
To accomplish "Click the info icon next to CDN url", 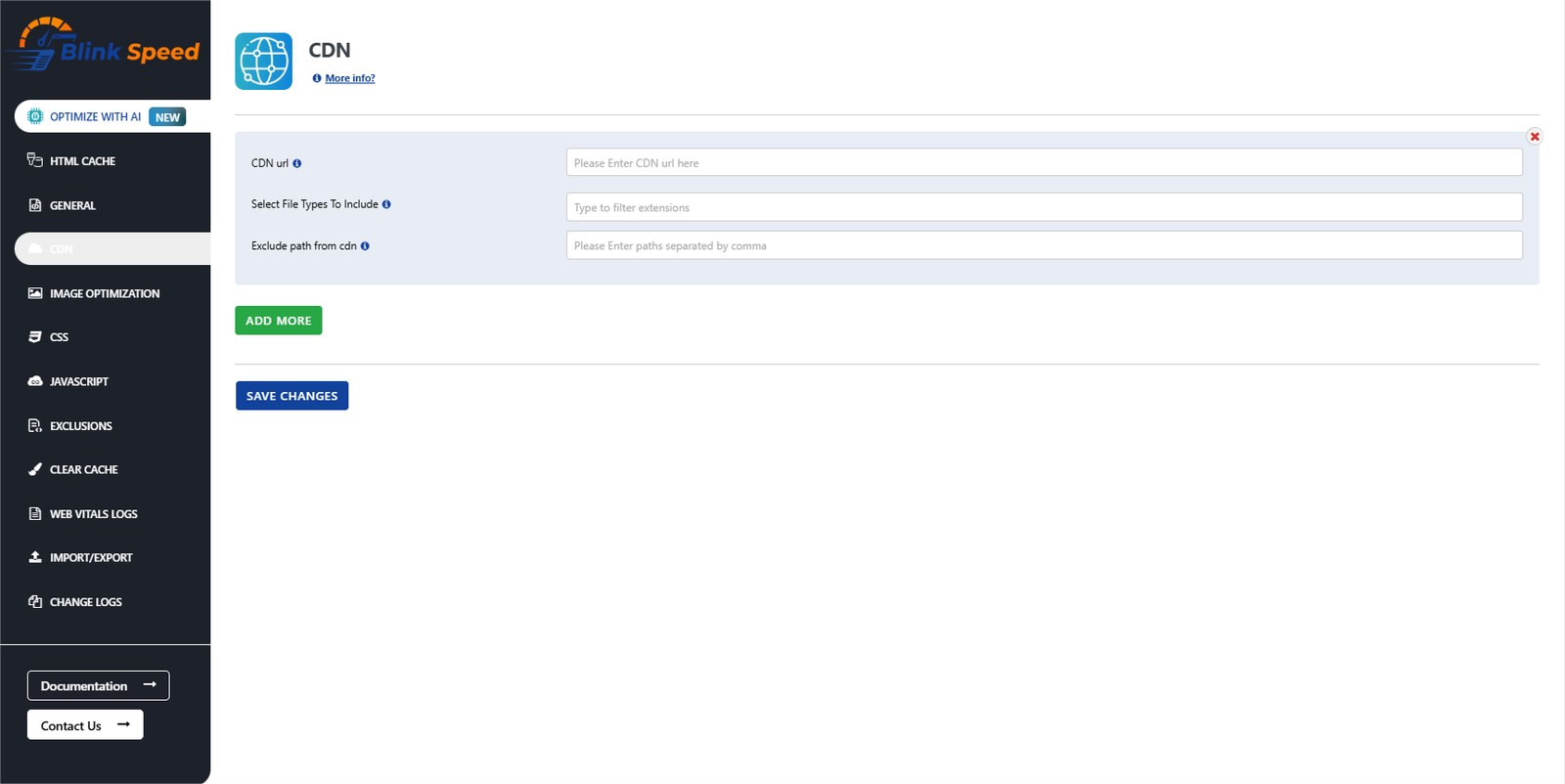I will click(x=297, y=163).
